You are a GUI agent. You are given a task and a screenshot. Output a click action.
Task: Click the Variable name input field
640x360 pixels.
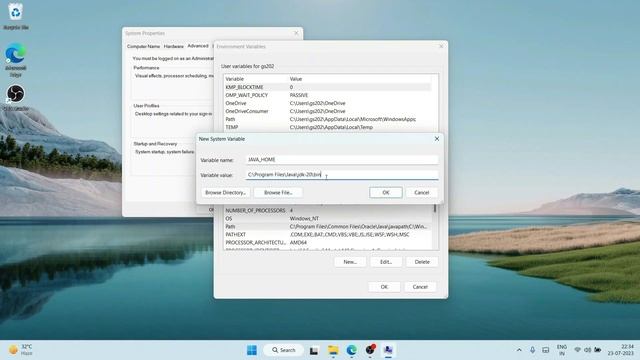pyautogui.click(x=342, y=160)
